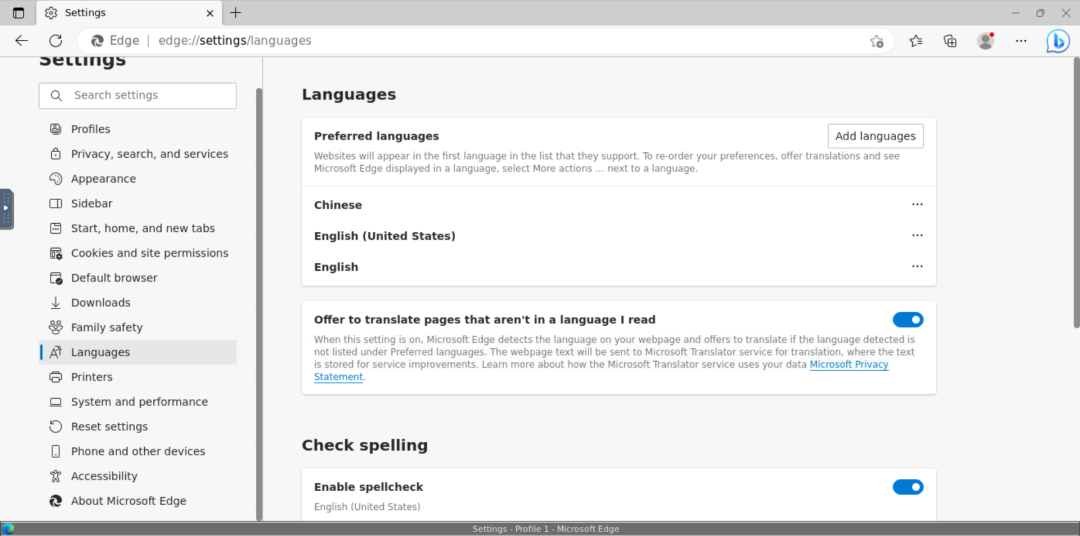Click the Printers icon
This screenshot has width=1080, height=536.
click(x=56, y=377)
